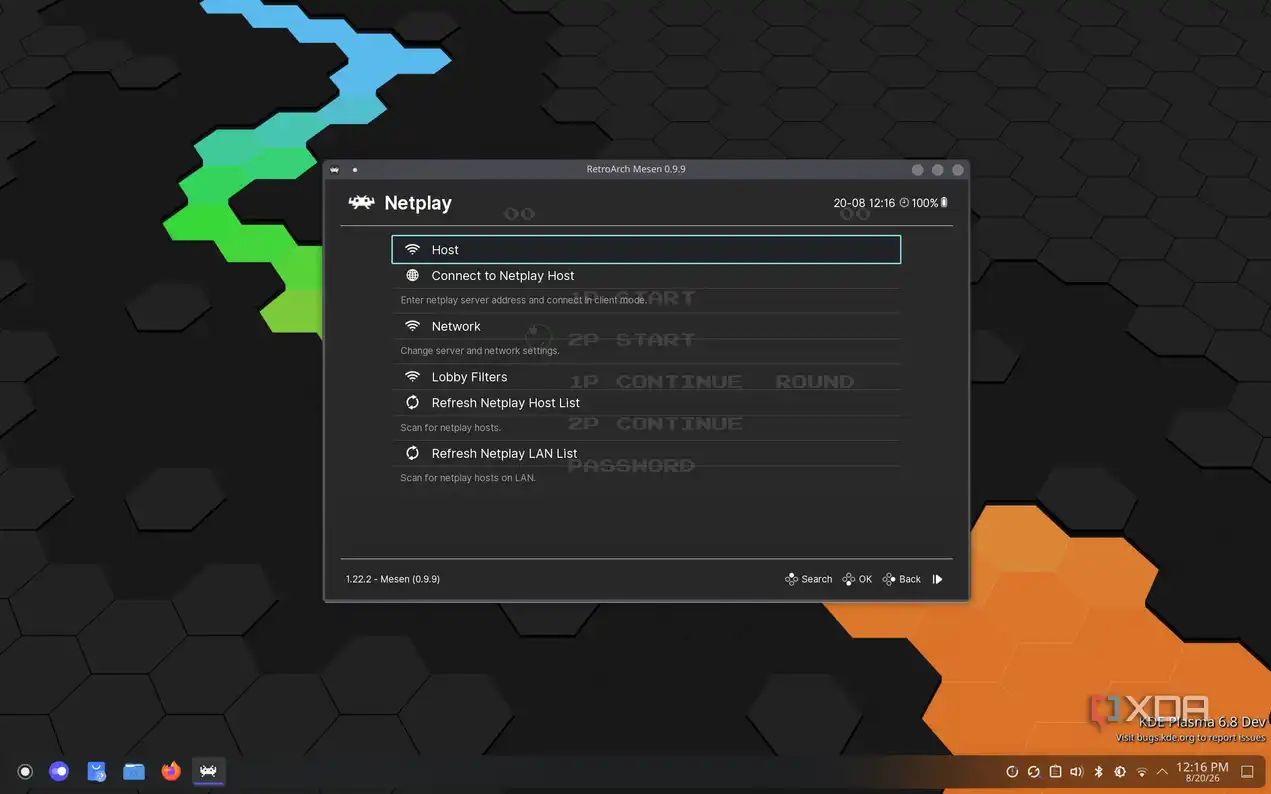Open Lobby Filters

[646, 377]
